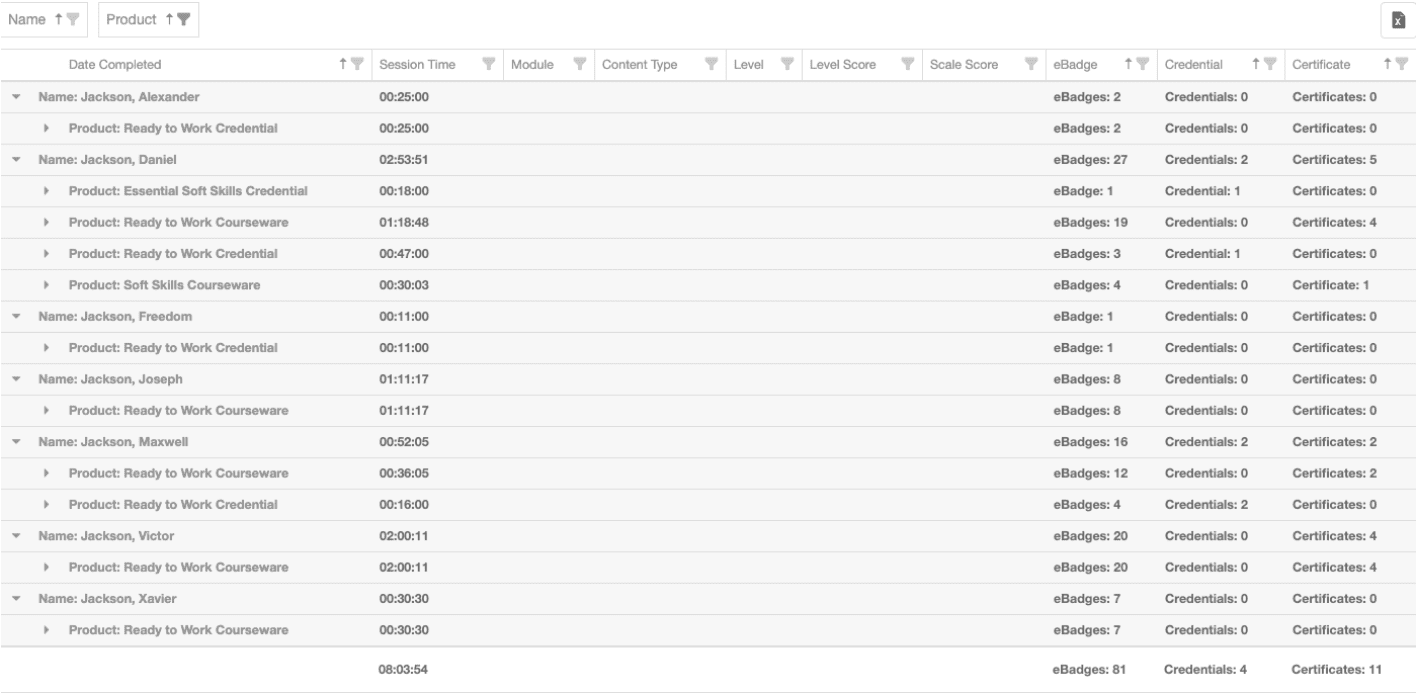Sort by Date Completed column header

(115, 65)
